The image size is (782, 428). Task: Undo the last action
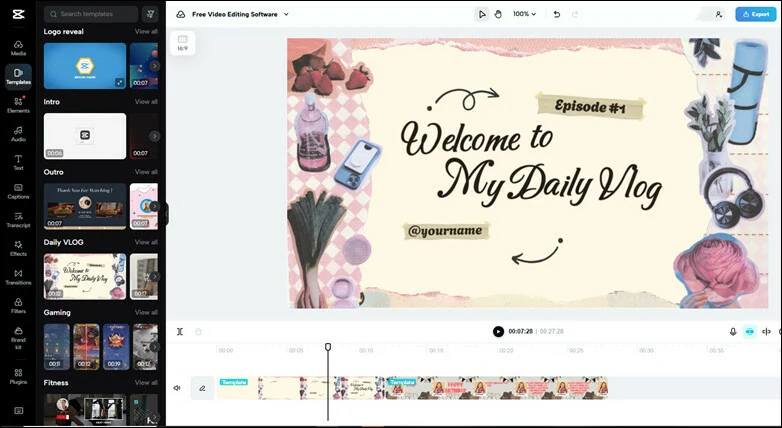coord(557,14)
